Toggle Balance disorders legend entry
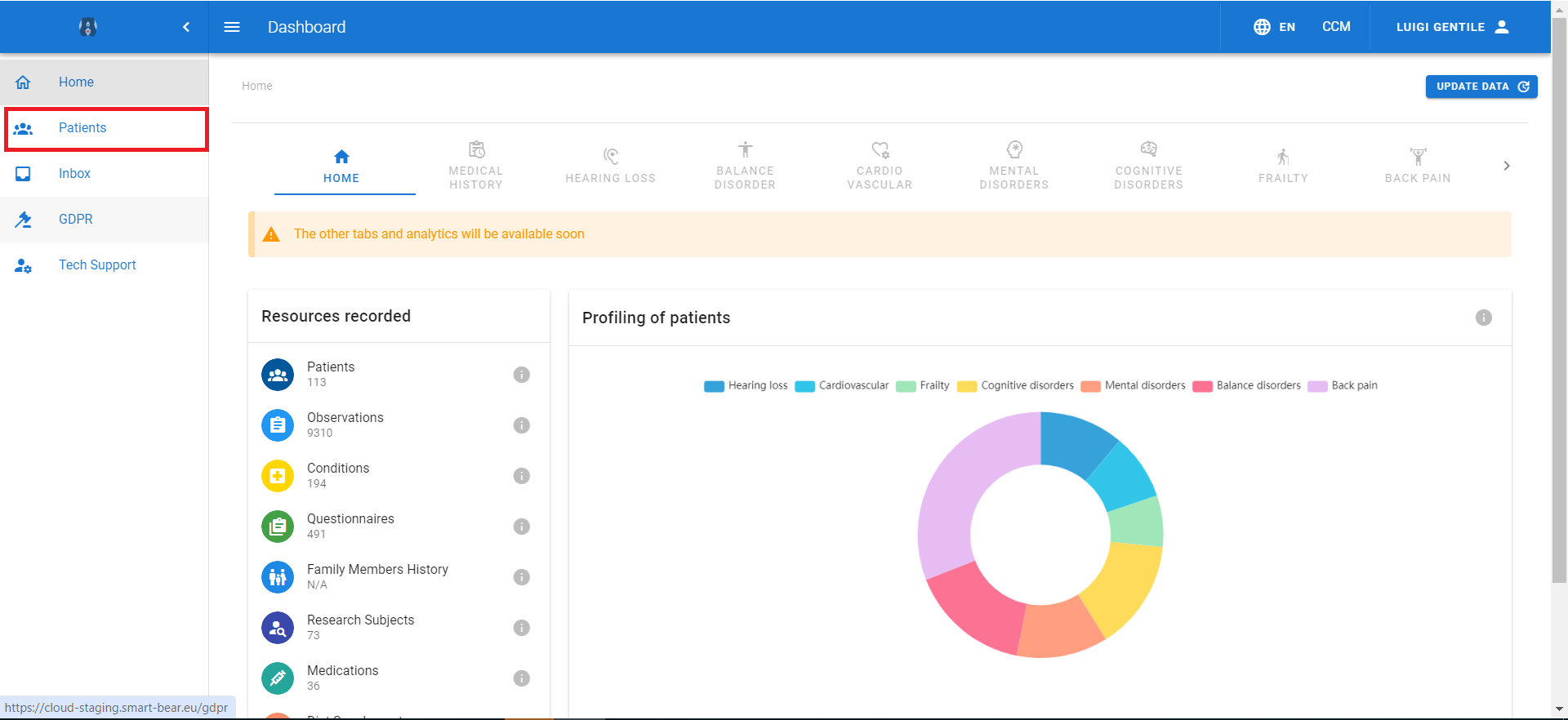This screenshot has width=1568, height=720. [1246, 386]
